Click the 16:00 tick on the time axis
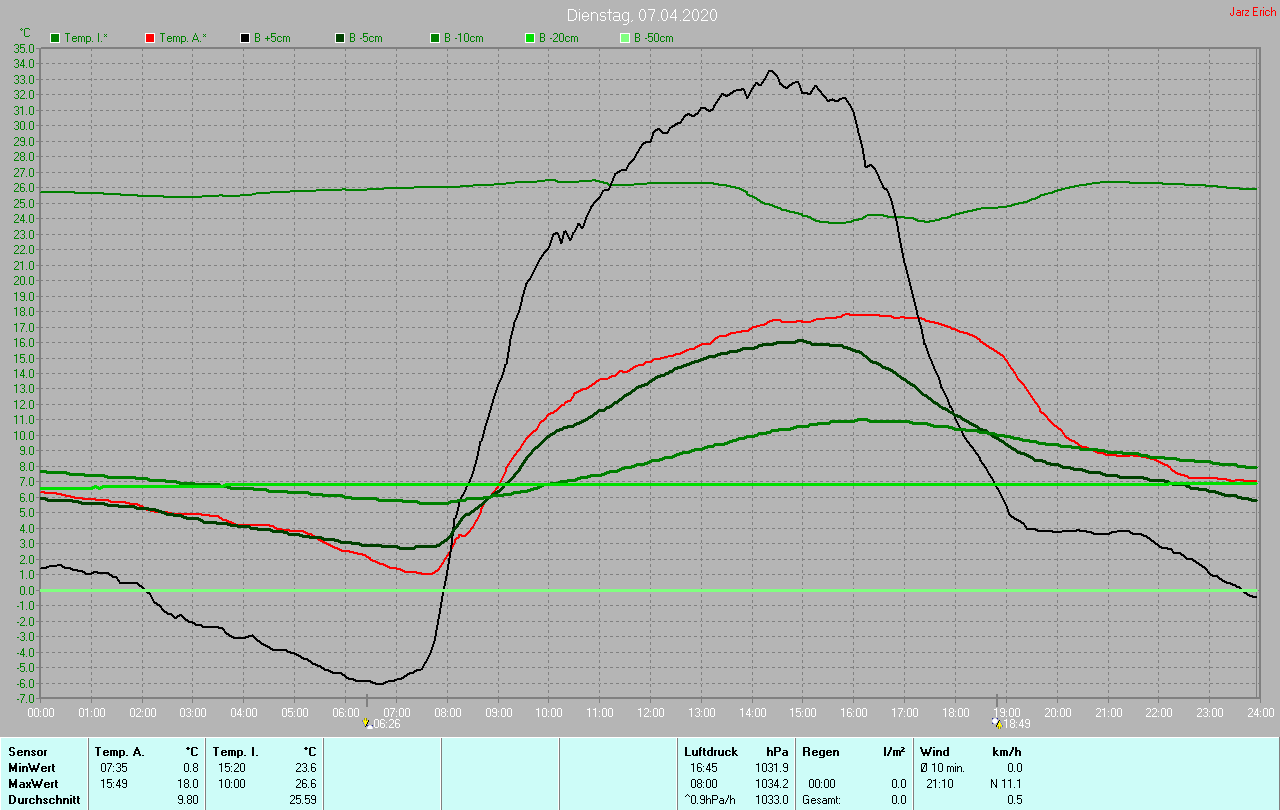1280x810 pixels. pyautogui.click(x=853, y=712)
